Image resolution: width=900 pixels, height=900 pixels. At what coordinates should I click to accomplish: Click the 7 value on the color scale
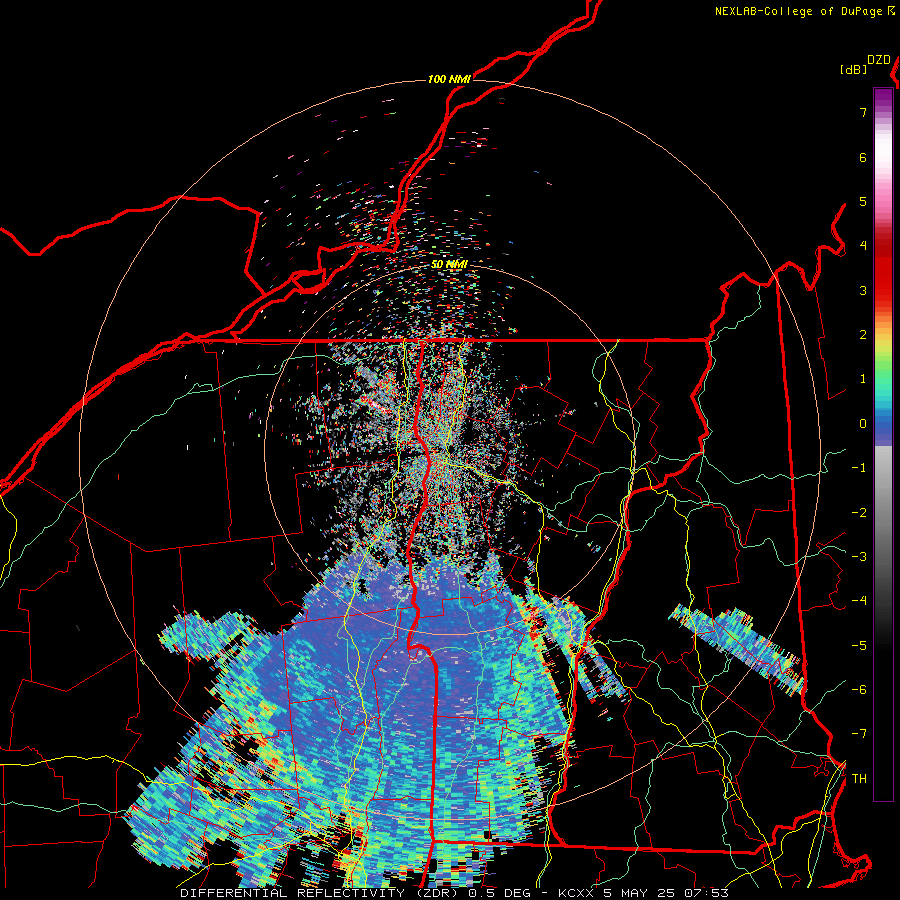863,112
